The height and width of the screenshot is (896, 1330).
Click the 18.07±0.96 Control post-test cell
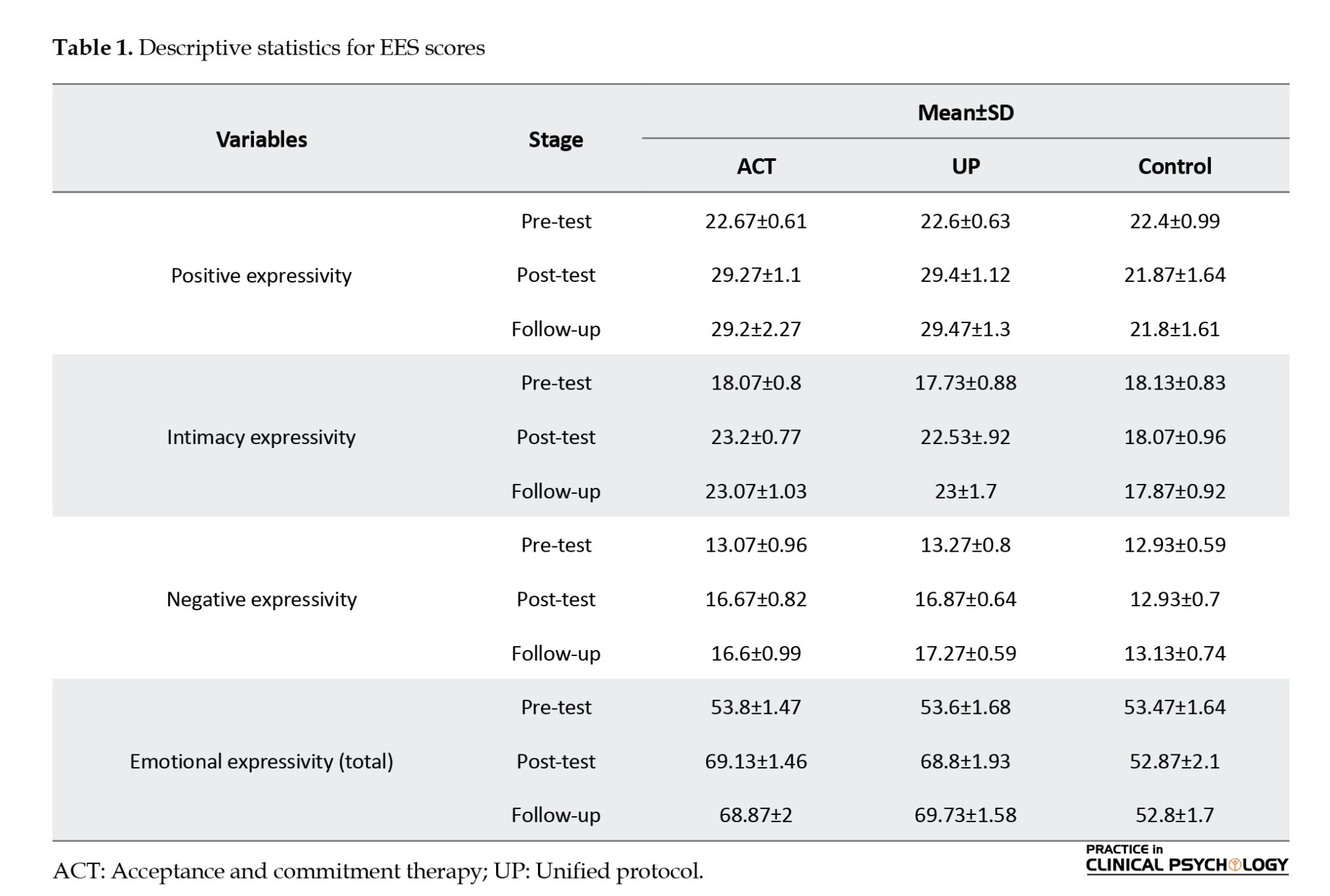1174,437
